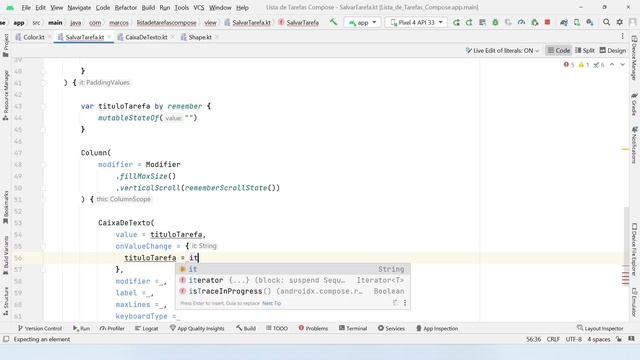Collapse the onValueChange lambda at line 55
Viewport: 640px width, 360px height.
(x=43, y=246)
